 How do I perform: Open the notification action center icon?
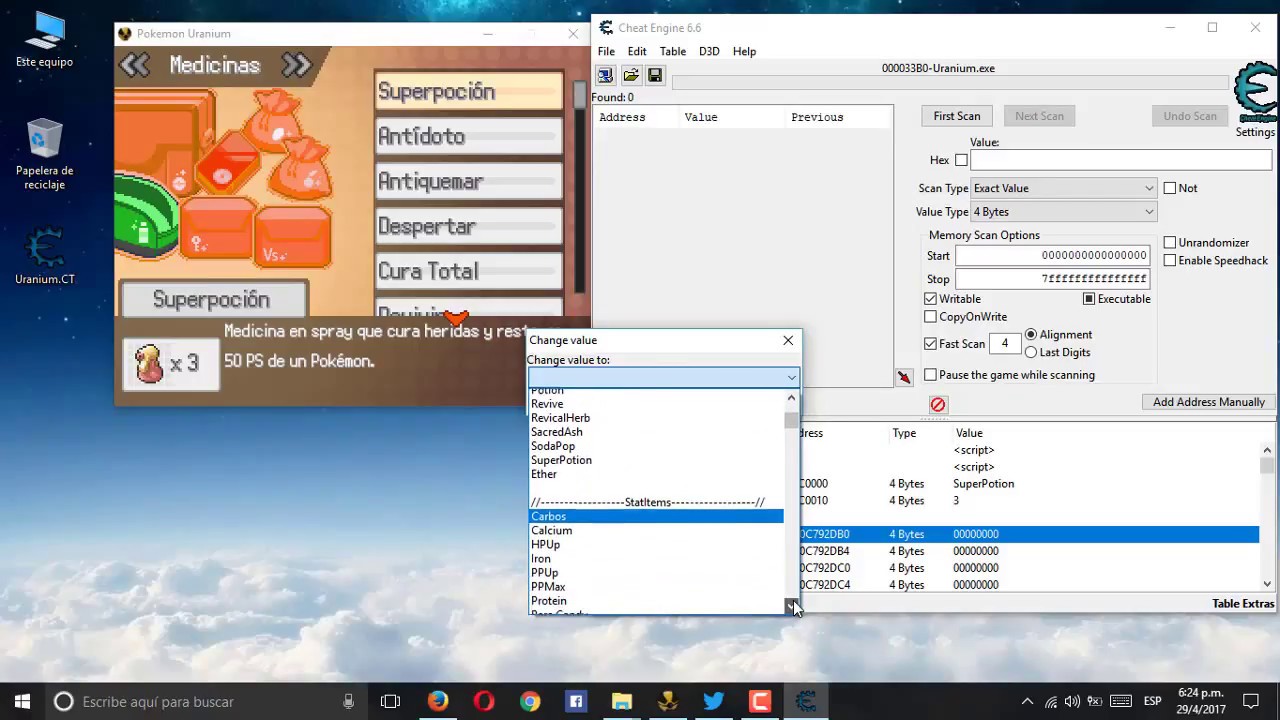coord(1251,701)
